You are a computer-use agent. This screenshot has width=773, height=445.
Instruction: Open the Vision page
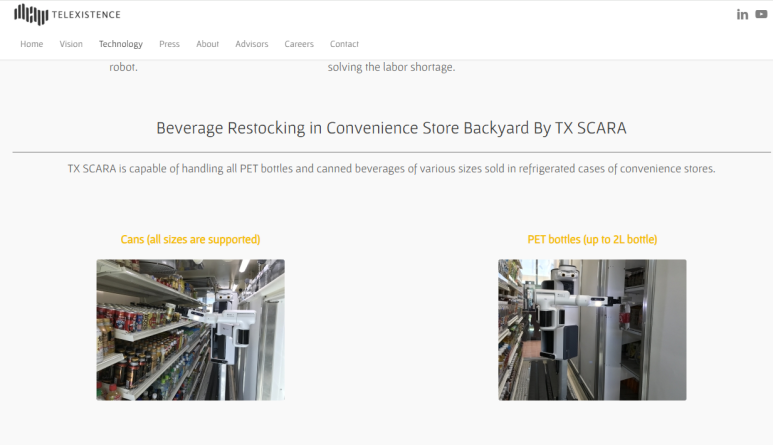[x=71, y=44]
